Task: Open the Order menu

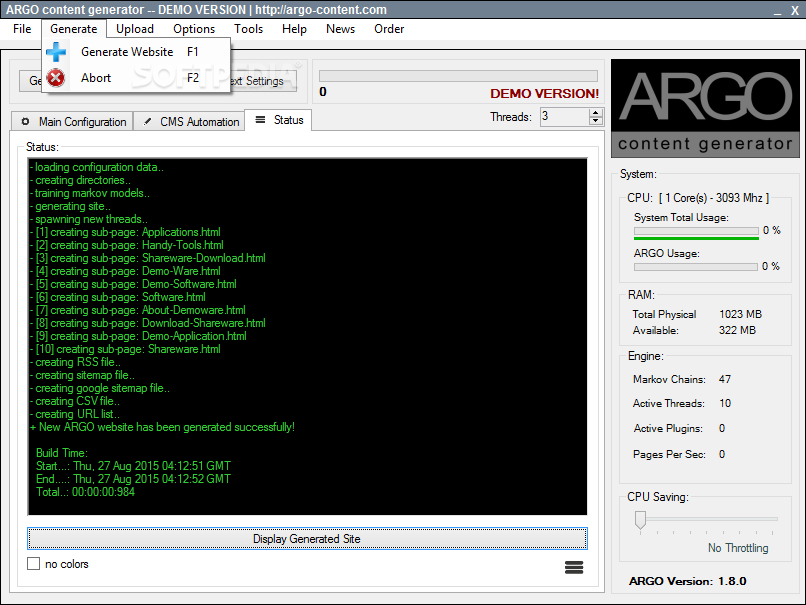Action: point(389,29)
